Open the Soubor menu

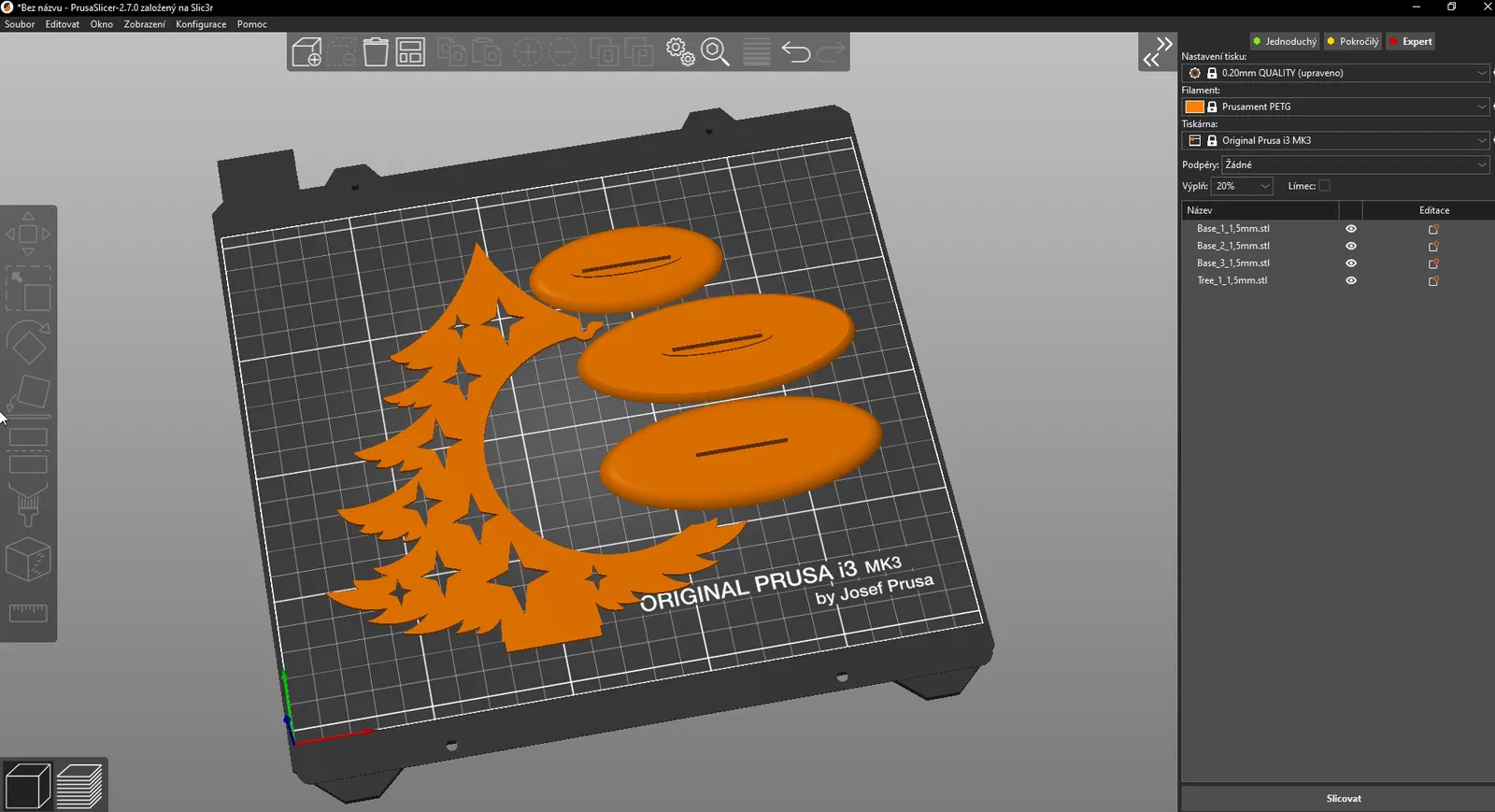[20, 24]
